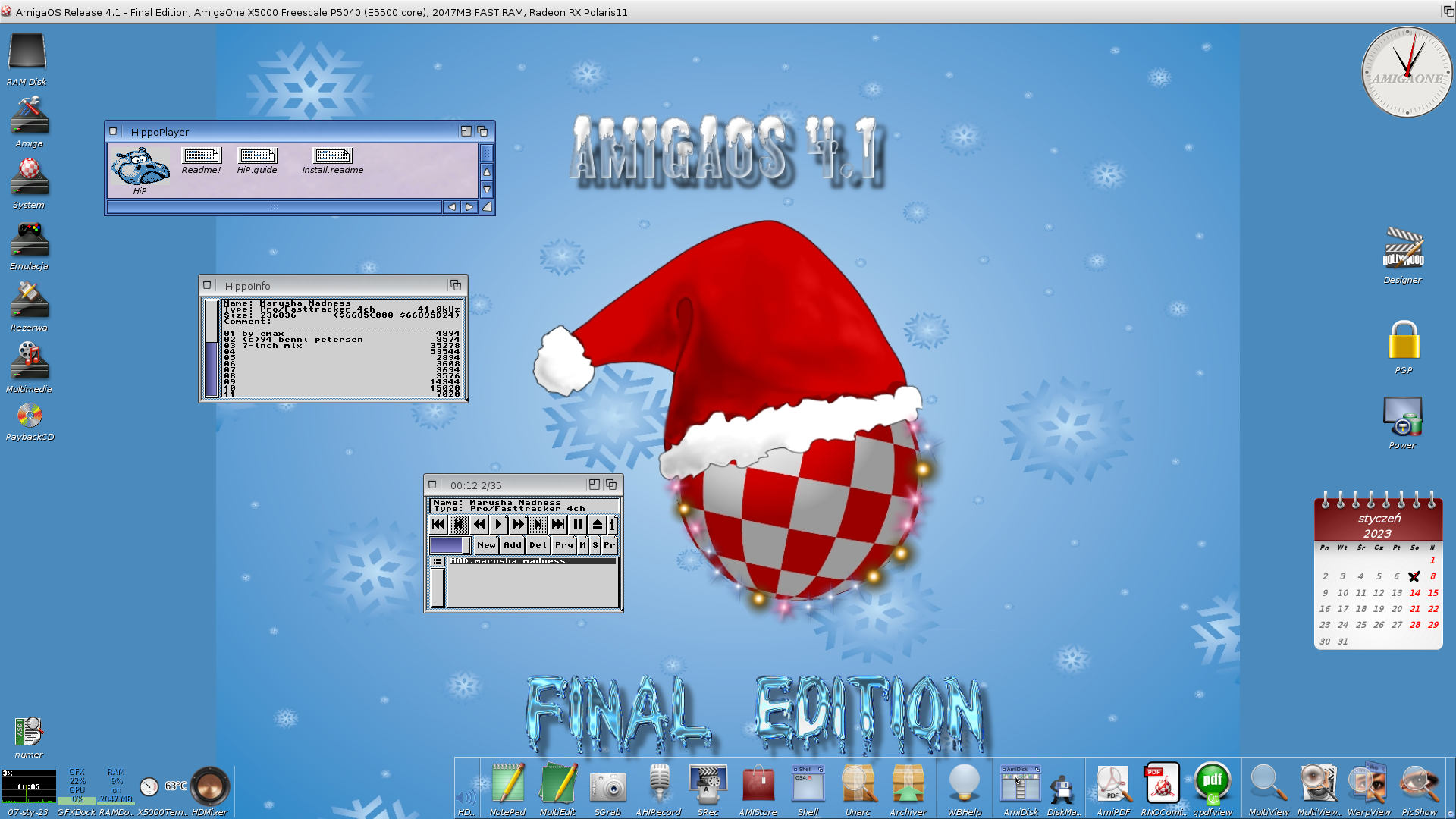
Task: Click Add module button
Action: tap(513, 544)
